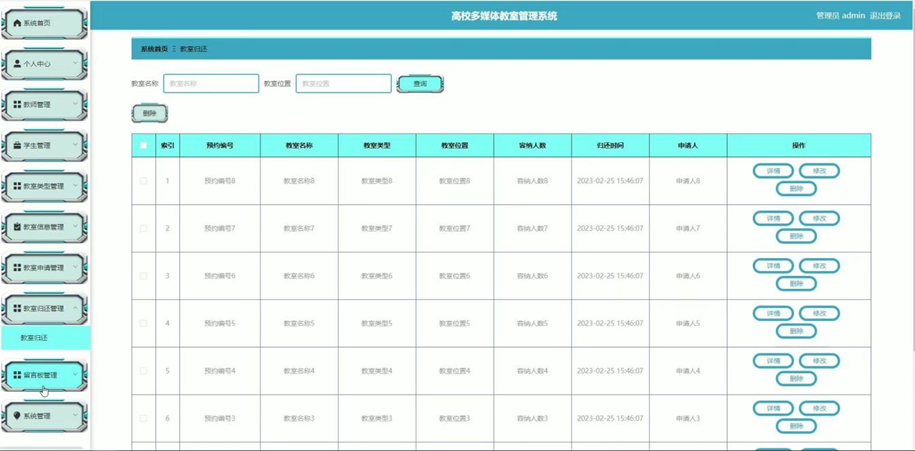Expand 学生管理 using its chevron

[75, 144]
